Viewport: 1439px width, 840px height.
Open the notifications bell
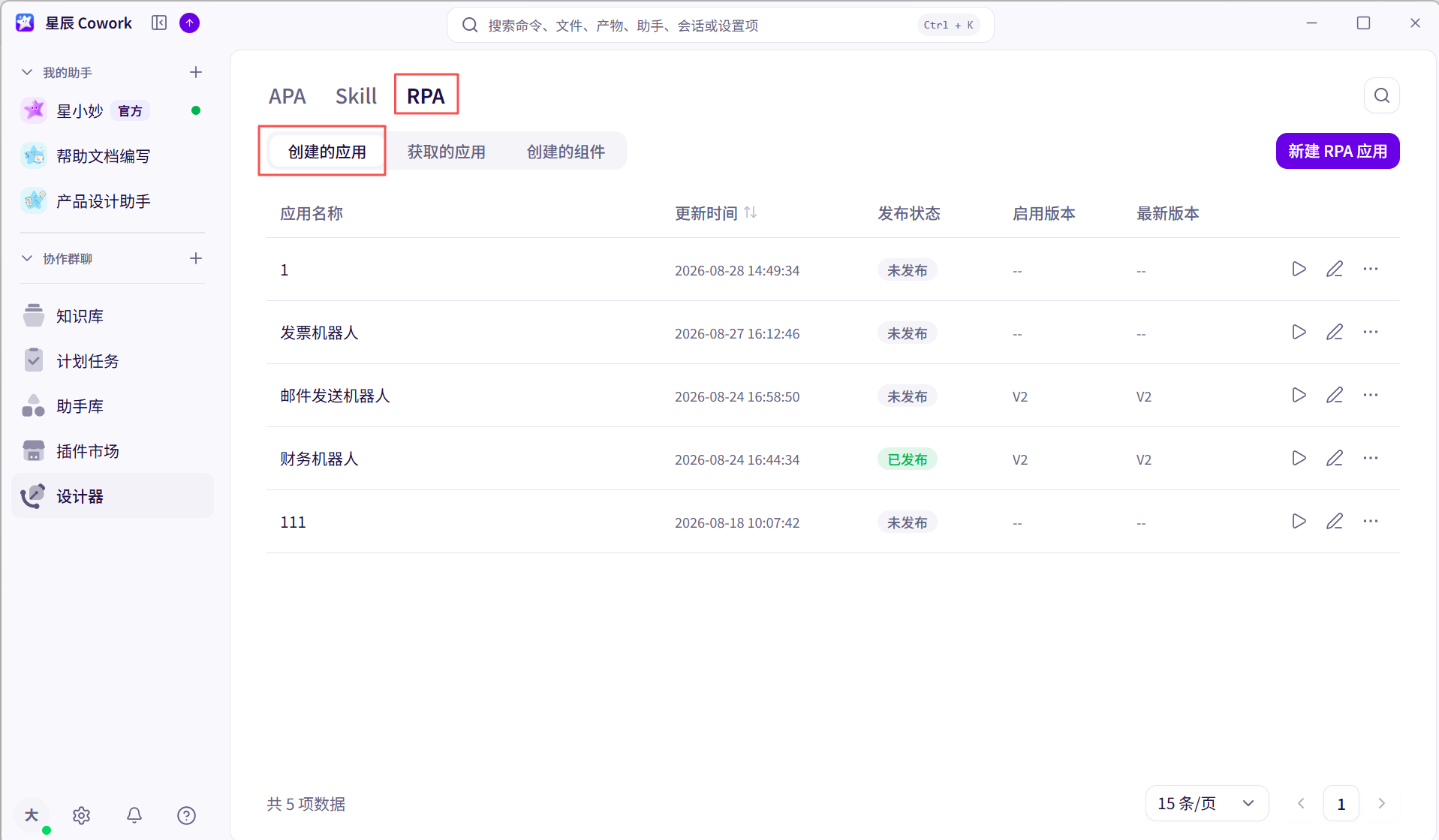(134, 815)
